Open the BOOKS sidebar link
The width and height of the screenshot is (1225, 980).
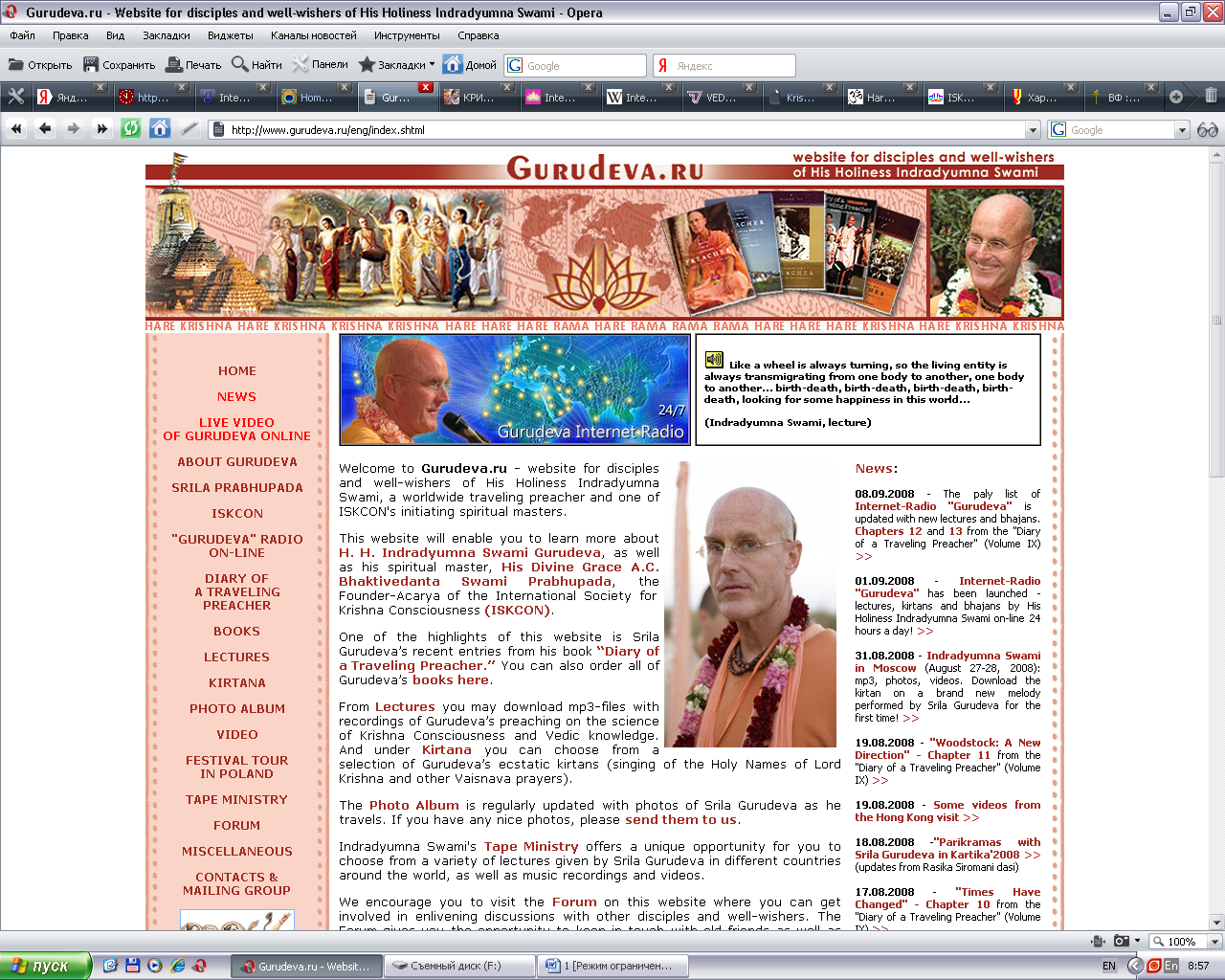(x=237, y=632)
